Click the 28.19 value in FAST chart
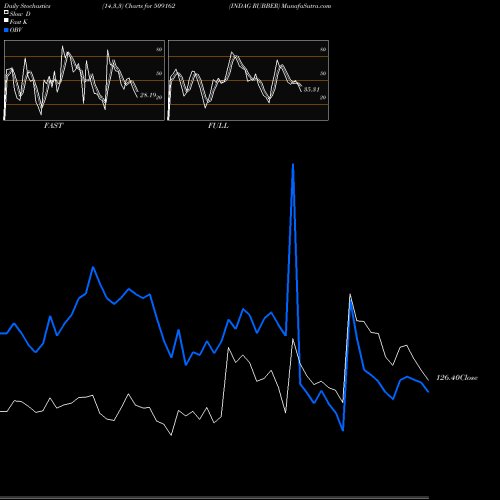Screen dimensions: 500x500 point(148,95)
